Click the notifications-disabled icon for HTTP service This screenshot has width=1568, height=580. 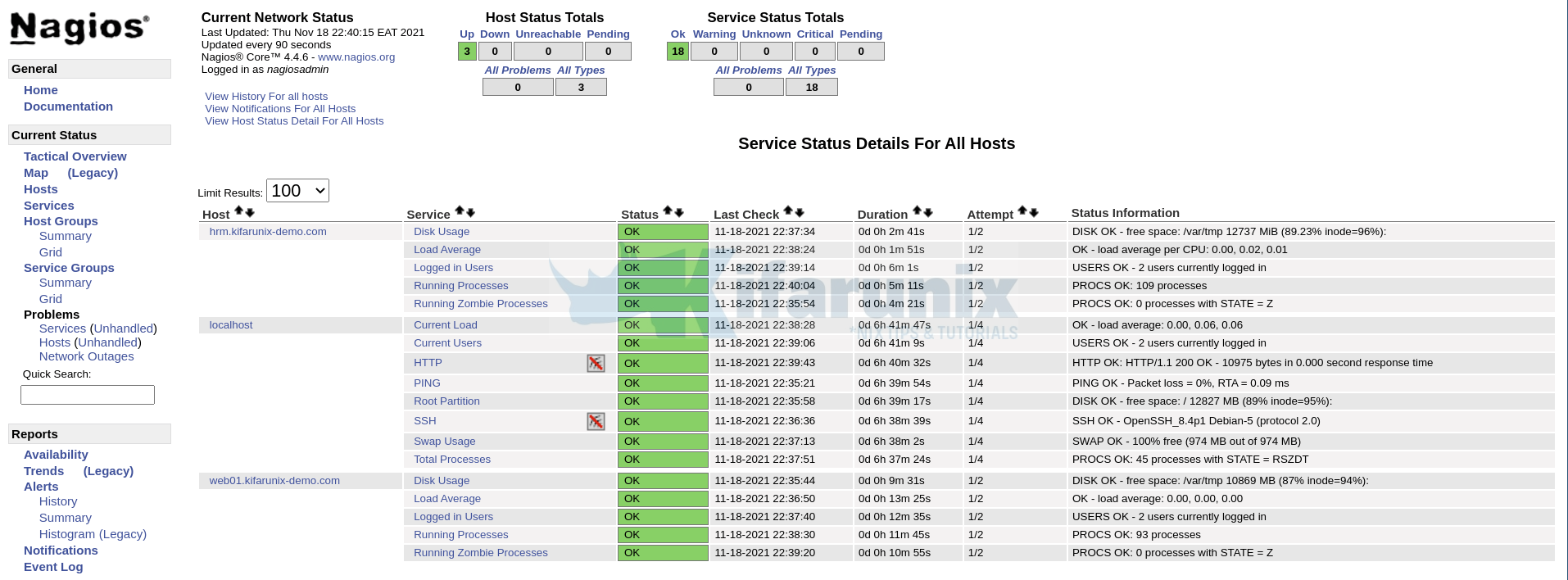pos(596,363)
